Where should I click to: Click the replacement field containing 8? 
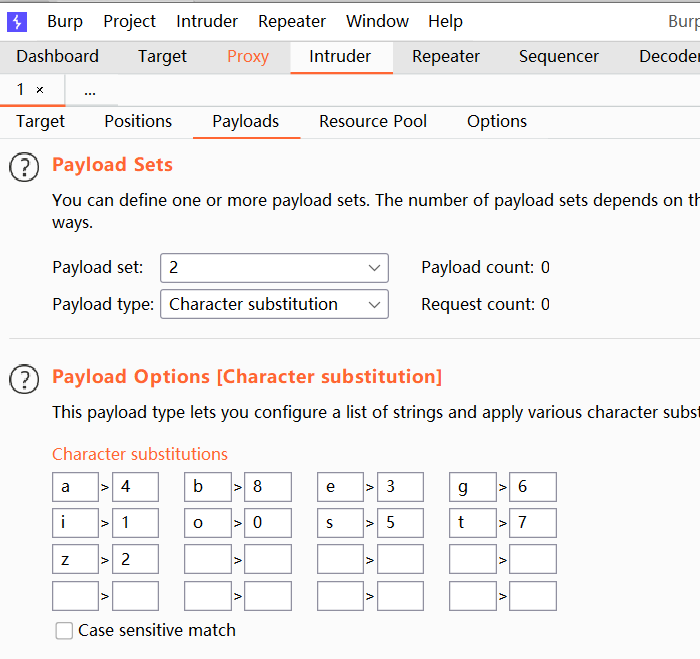point(267,487)
